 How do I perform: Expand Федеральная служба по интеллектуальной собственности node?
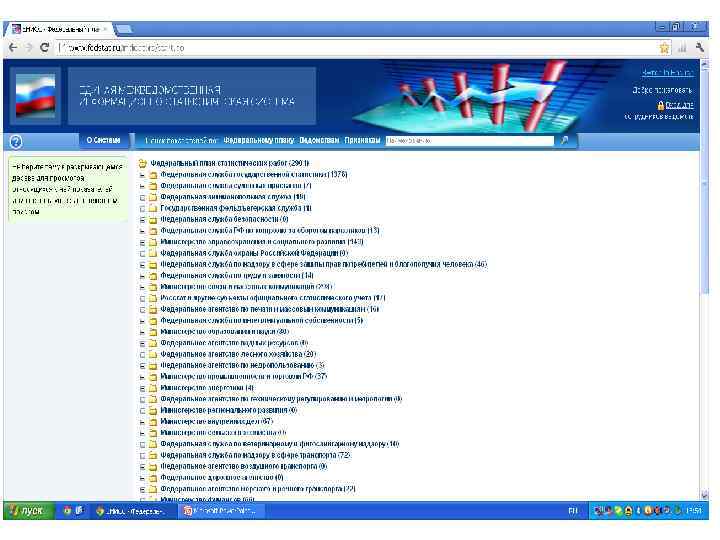pyautogui.click(x=142, y=321)
